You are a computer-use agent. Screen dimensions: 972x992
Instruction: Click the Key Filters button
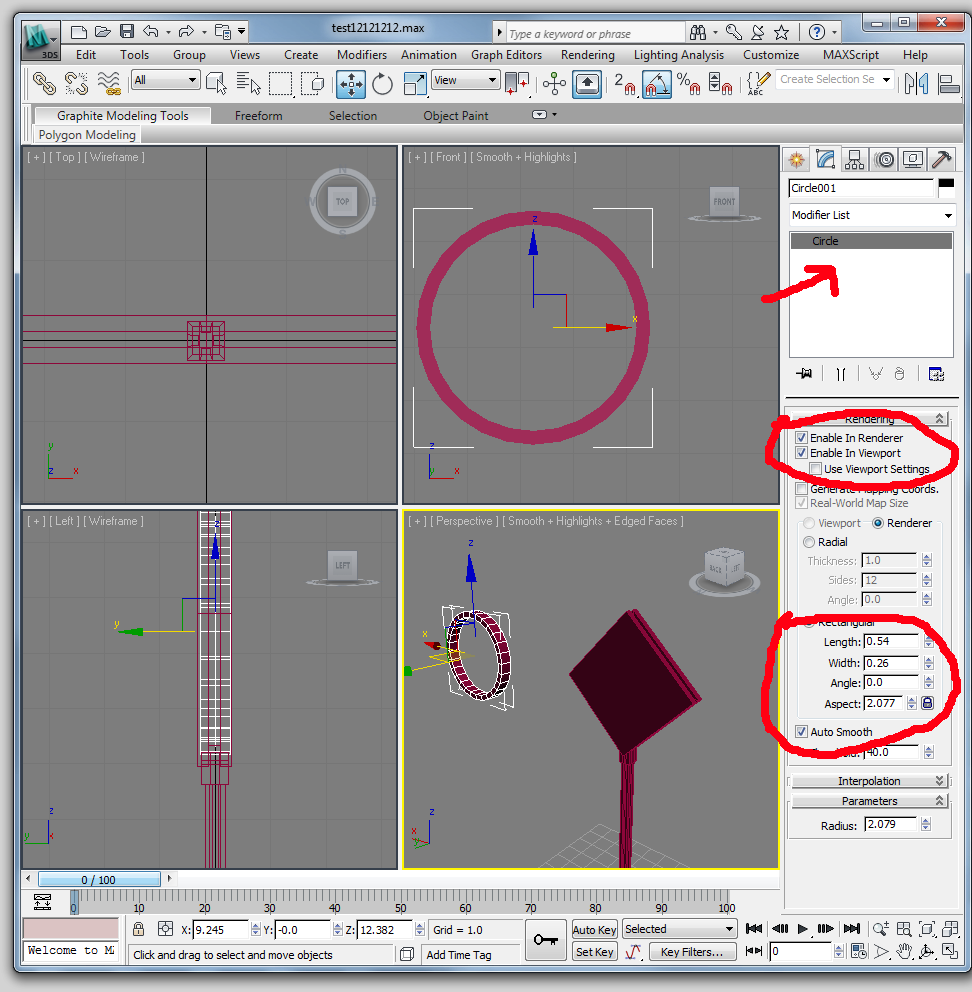click(691, 952)
